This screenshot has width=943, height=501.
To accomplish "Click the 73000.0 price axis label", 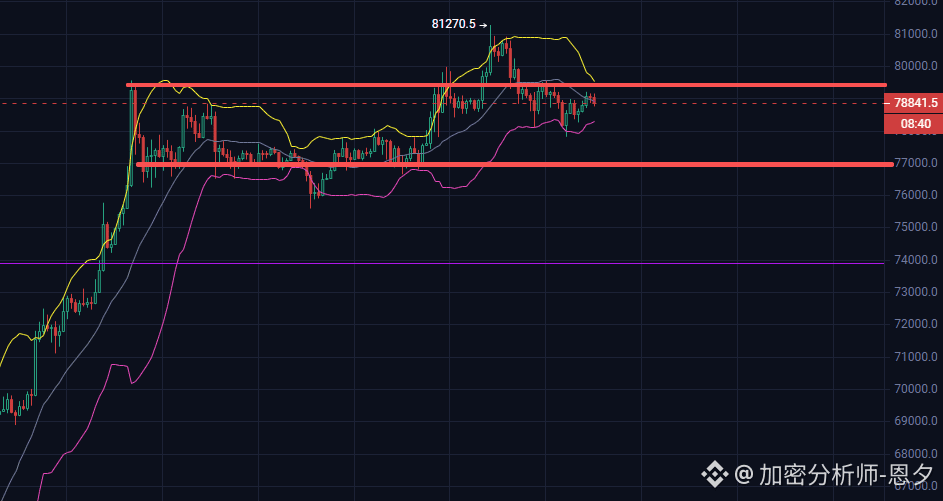I will (915, 292).
